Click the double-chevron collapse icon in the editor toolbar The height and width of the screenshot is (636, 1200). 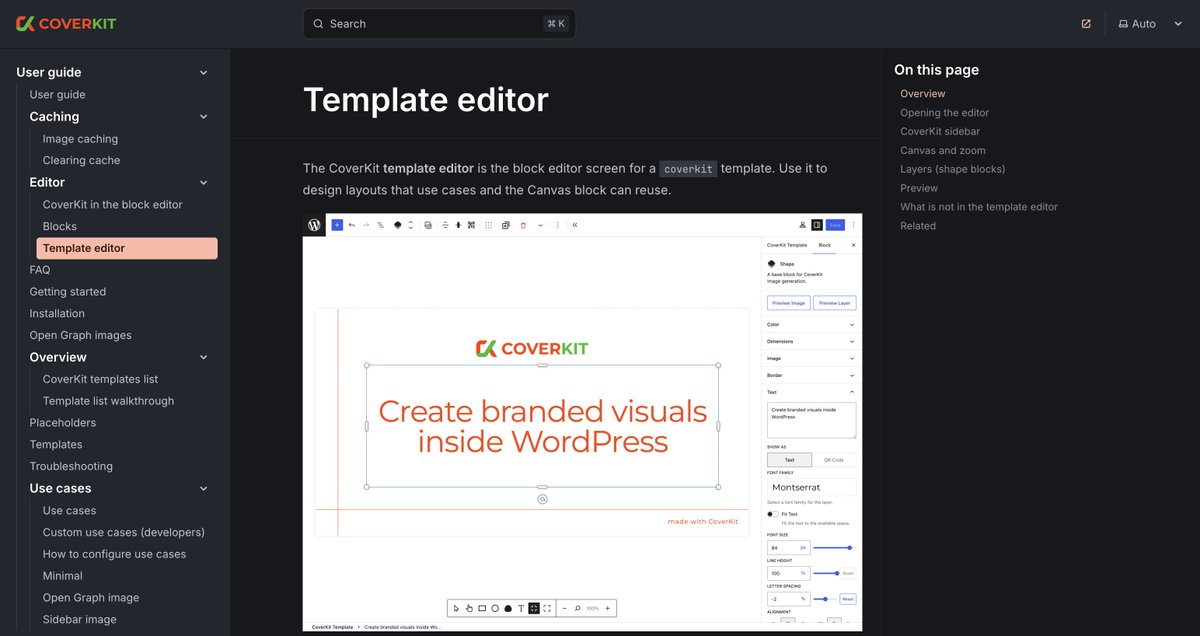575,225
